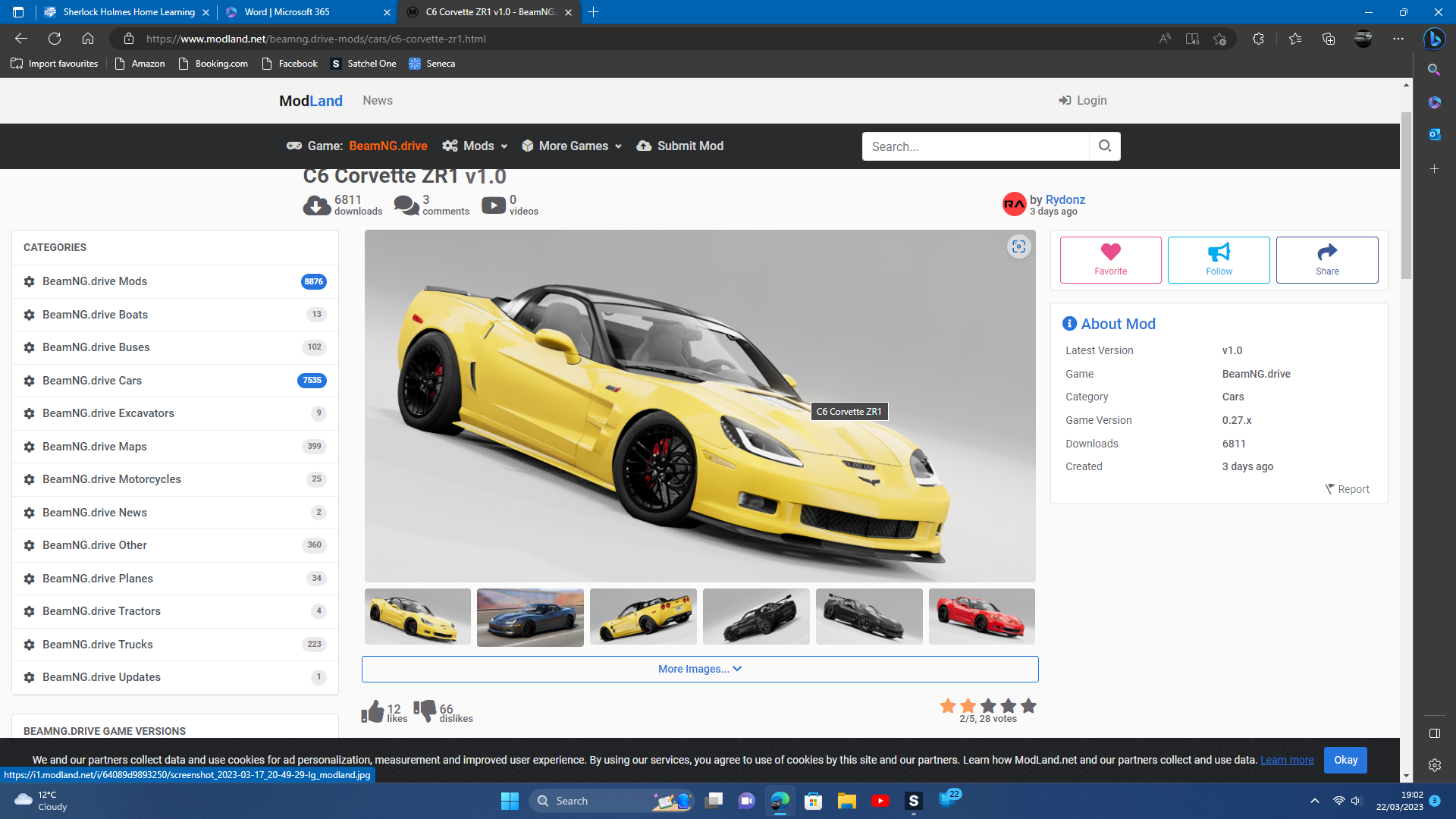Viewport: 1456px width, 819px height.
Task: Open the More Games dropdown
Action: (x=573, y=146)
